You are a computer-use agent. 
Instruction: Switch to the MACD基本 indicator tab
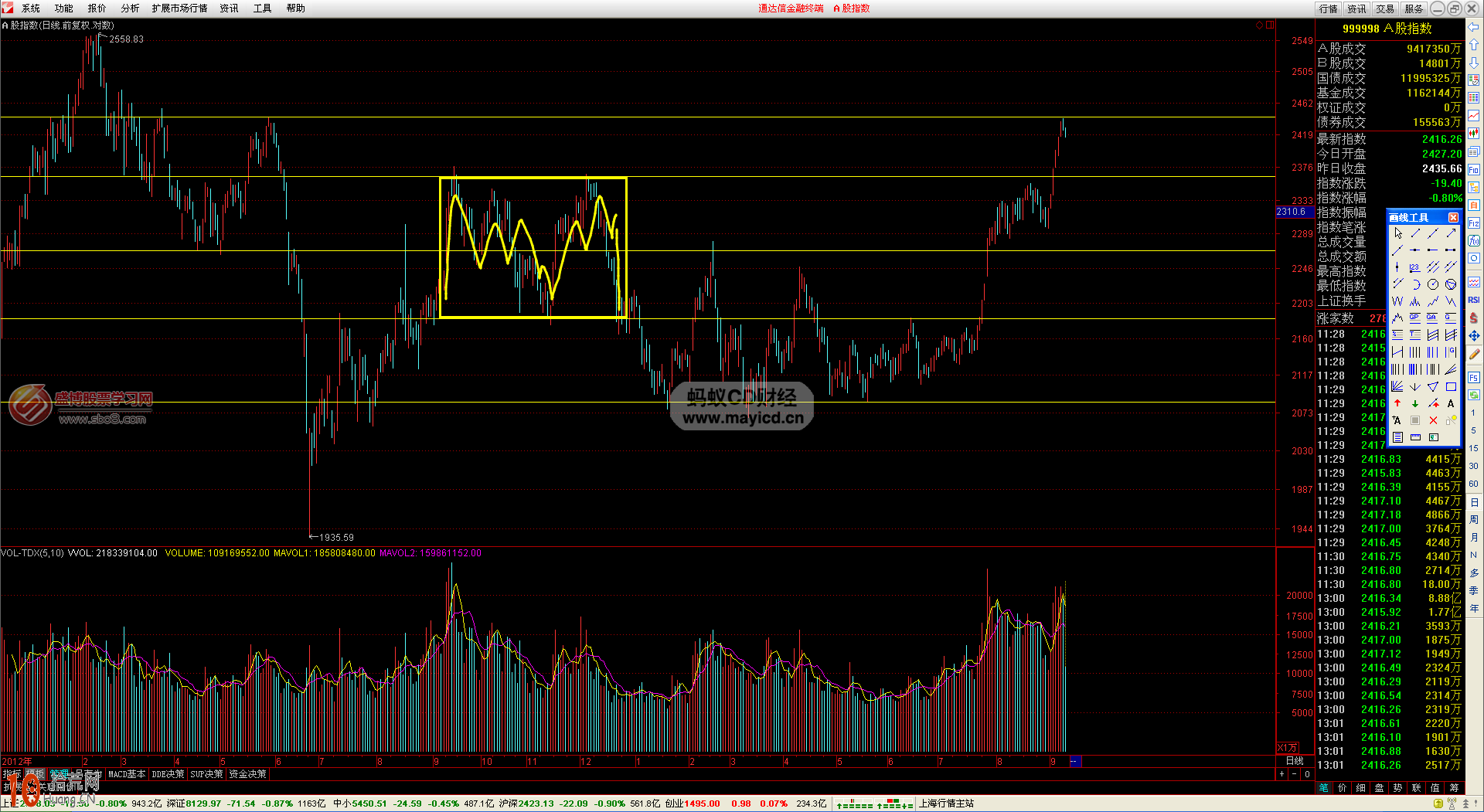point(127,774)
